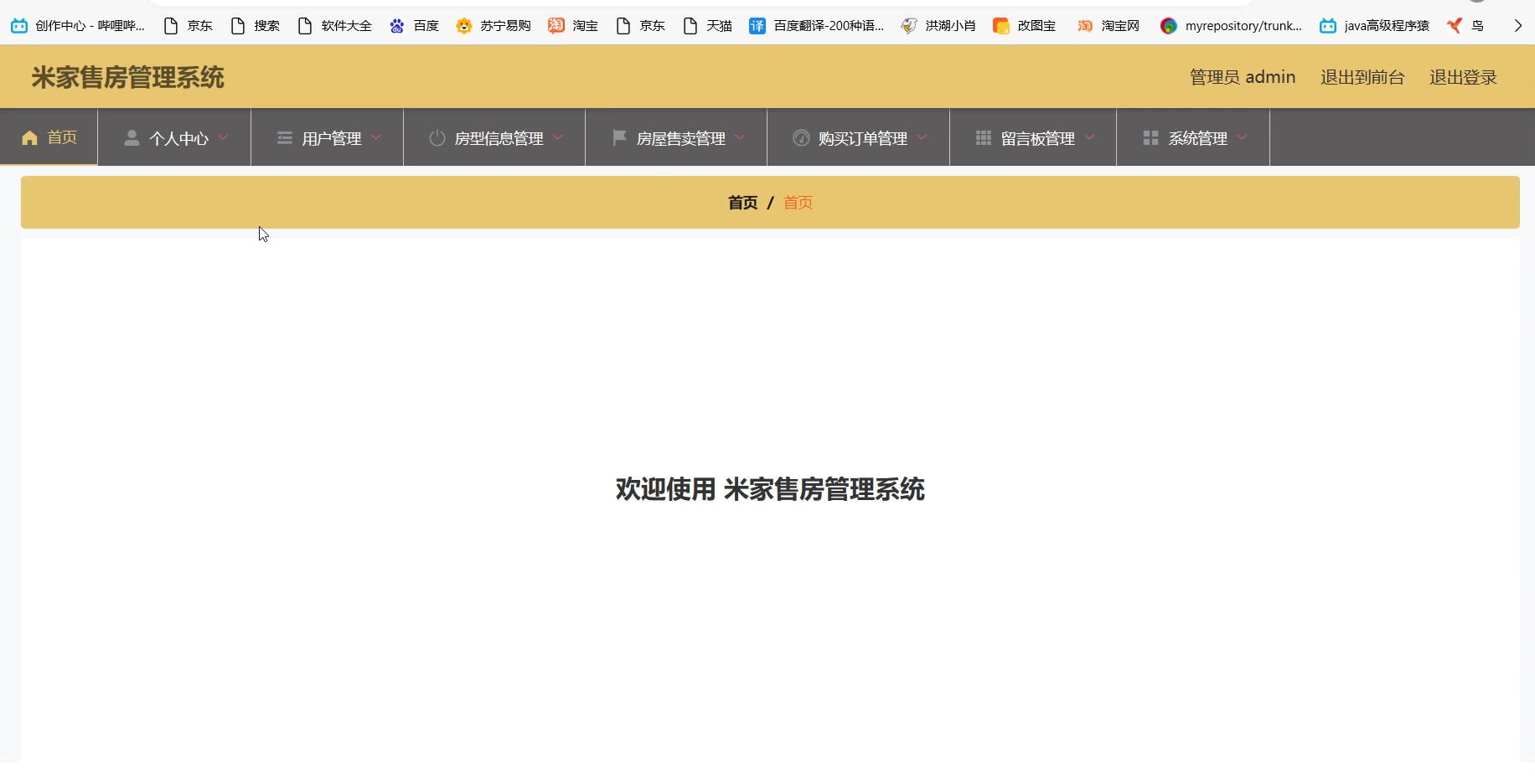Click the 天猫 bookmark page icon
The image size is (1535, 784).
coord(690,26)
